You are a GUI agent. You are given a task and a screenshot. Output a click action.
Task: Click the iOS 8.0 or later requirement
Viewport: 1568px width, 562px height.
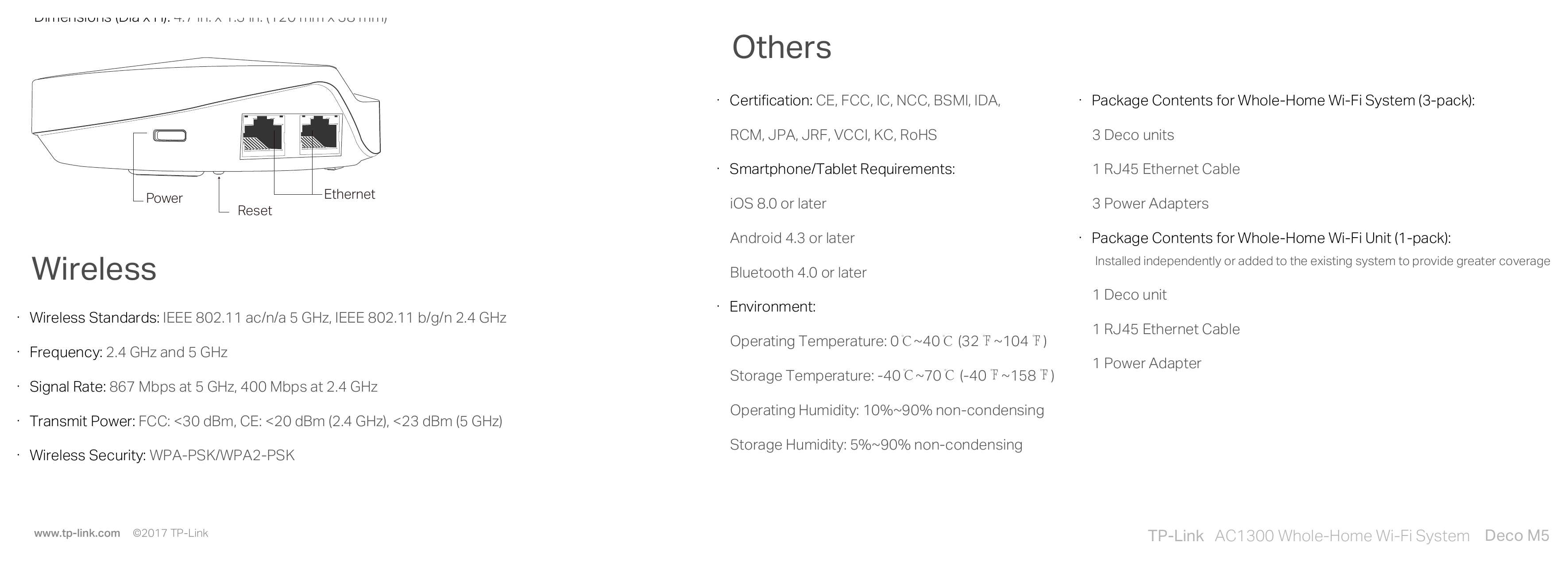778,204
